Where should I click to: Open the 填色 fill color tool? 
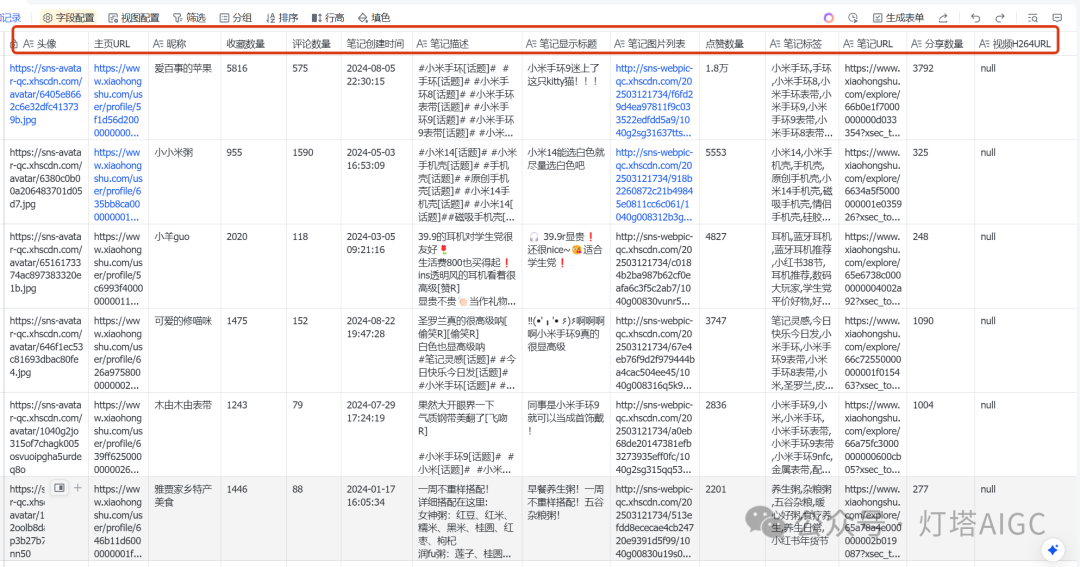(374, 18)
